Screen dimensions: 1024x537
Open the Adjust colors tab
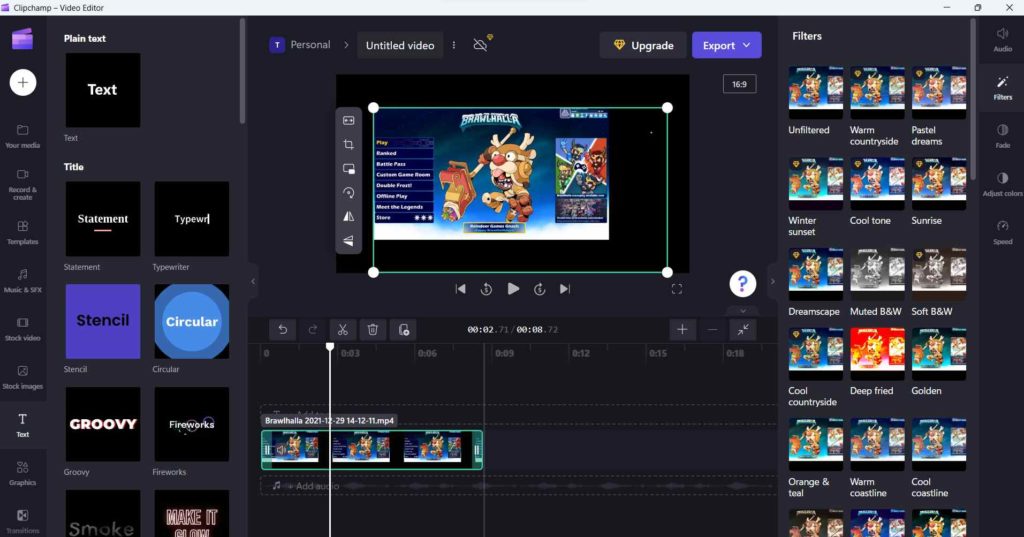pos(1002,184)
